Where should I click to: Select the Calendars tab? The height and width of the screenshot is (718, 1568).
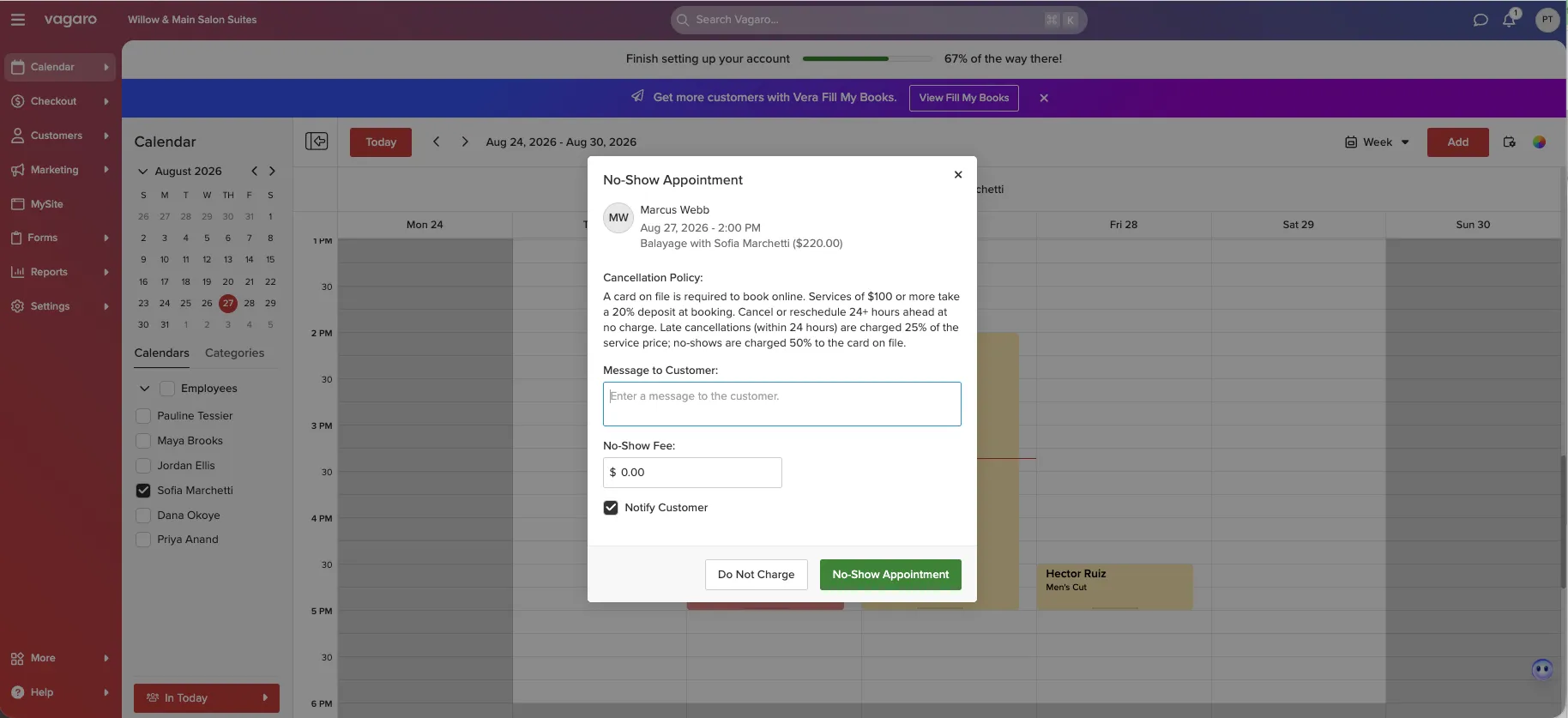coord(161,353)
